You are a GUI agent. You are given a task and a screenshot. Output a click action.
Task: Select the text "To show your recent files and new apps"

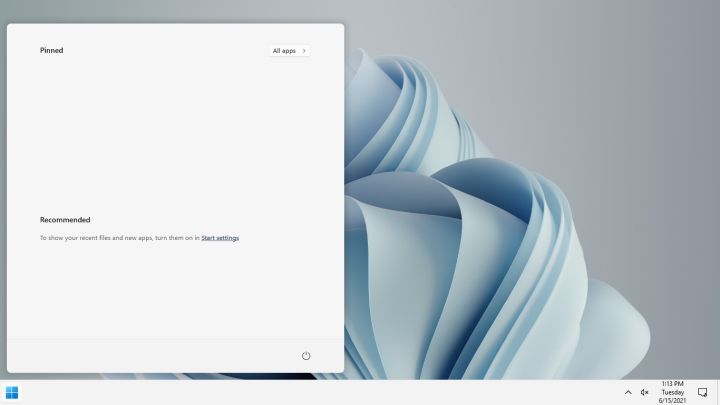click(96, 238)
